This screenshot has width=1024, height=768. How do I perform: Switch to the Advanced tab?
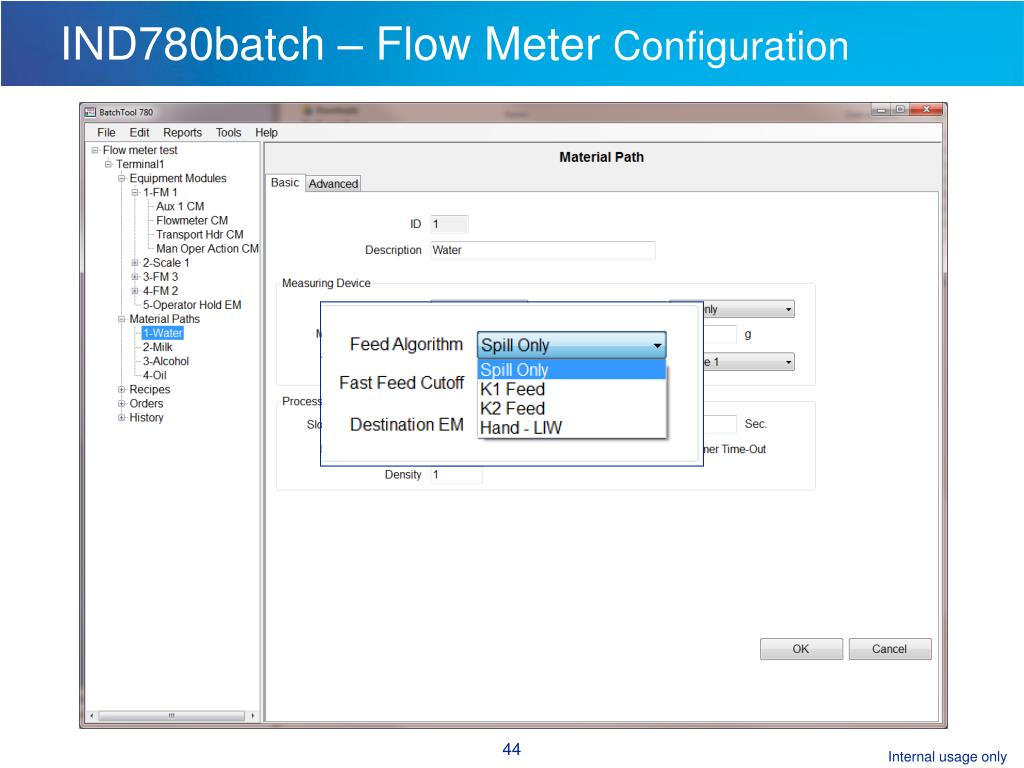(x=333, y=184)
